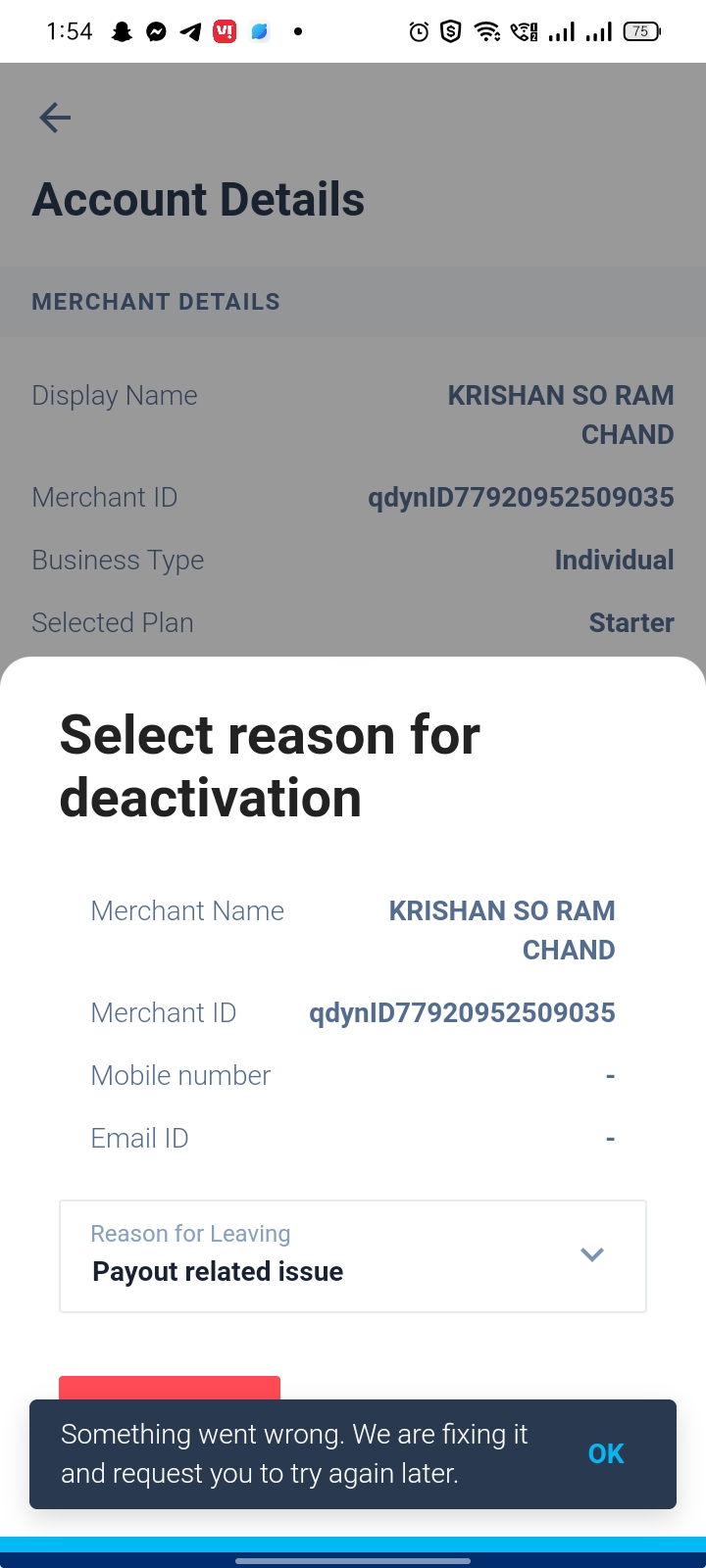Click the chevron arrow in the reason box
This screenshot has height=1568, width=706.
pyautogui.click(x=592, y=1254)
